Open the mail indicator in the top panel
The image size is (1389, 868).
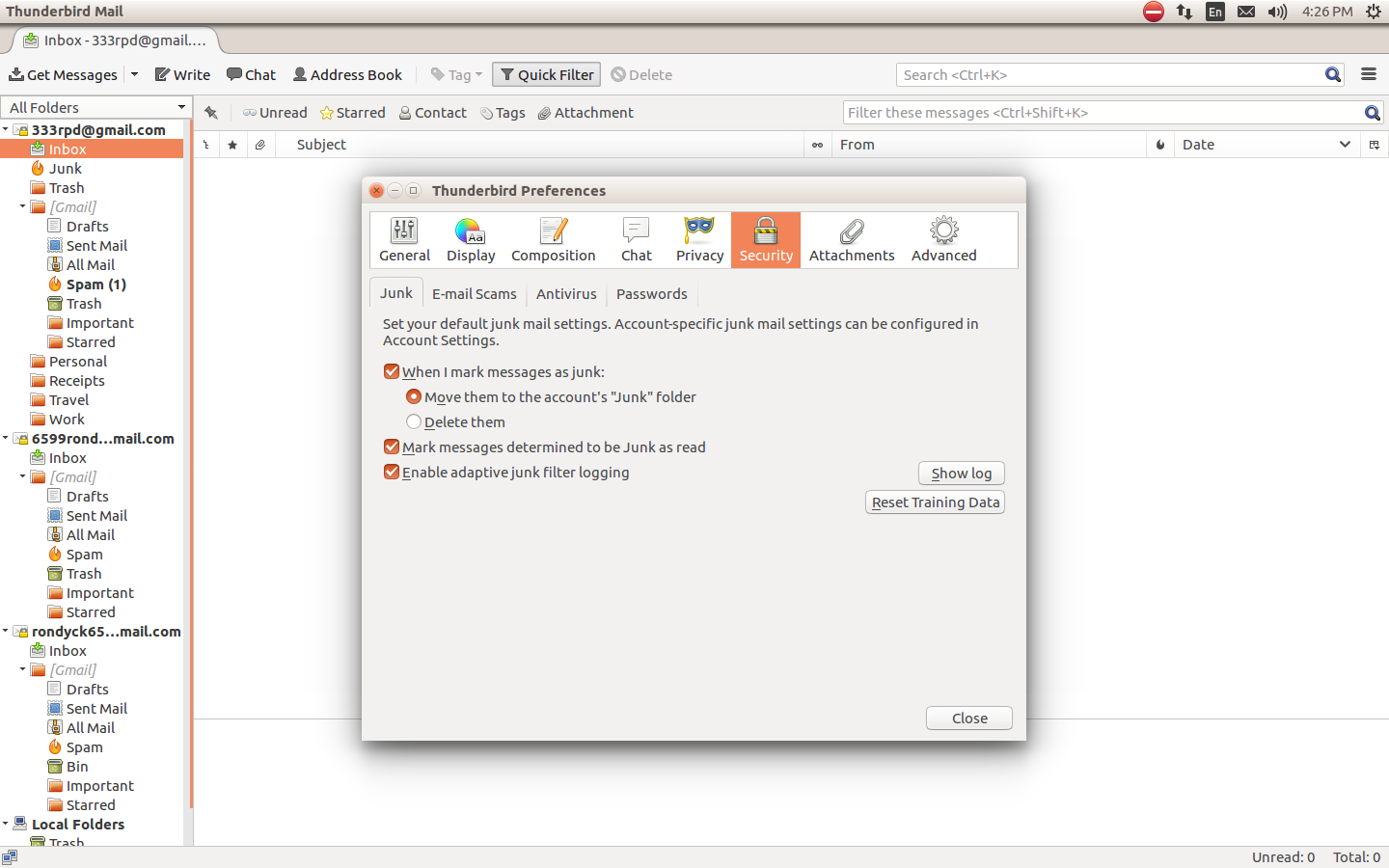[x=1246, y=12]
